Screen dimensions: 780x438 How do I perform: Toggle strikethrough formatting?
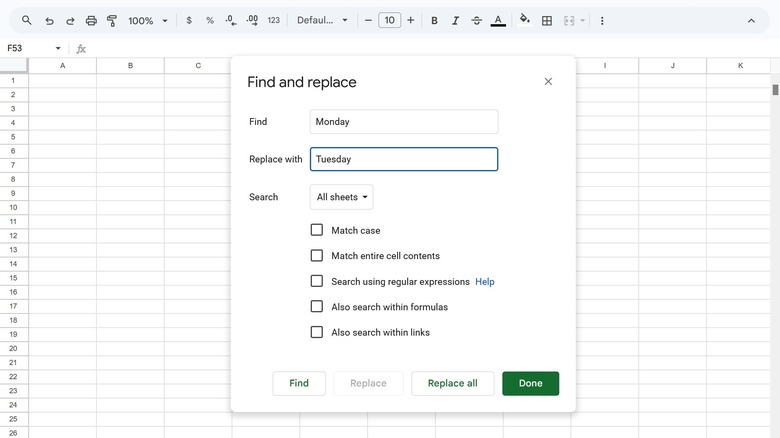(477, 20)
